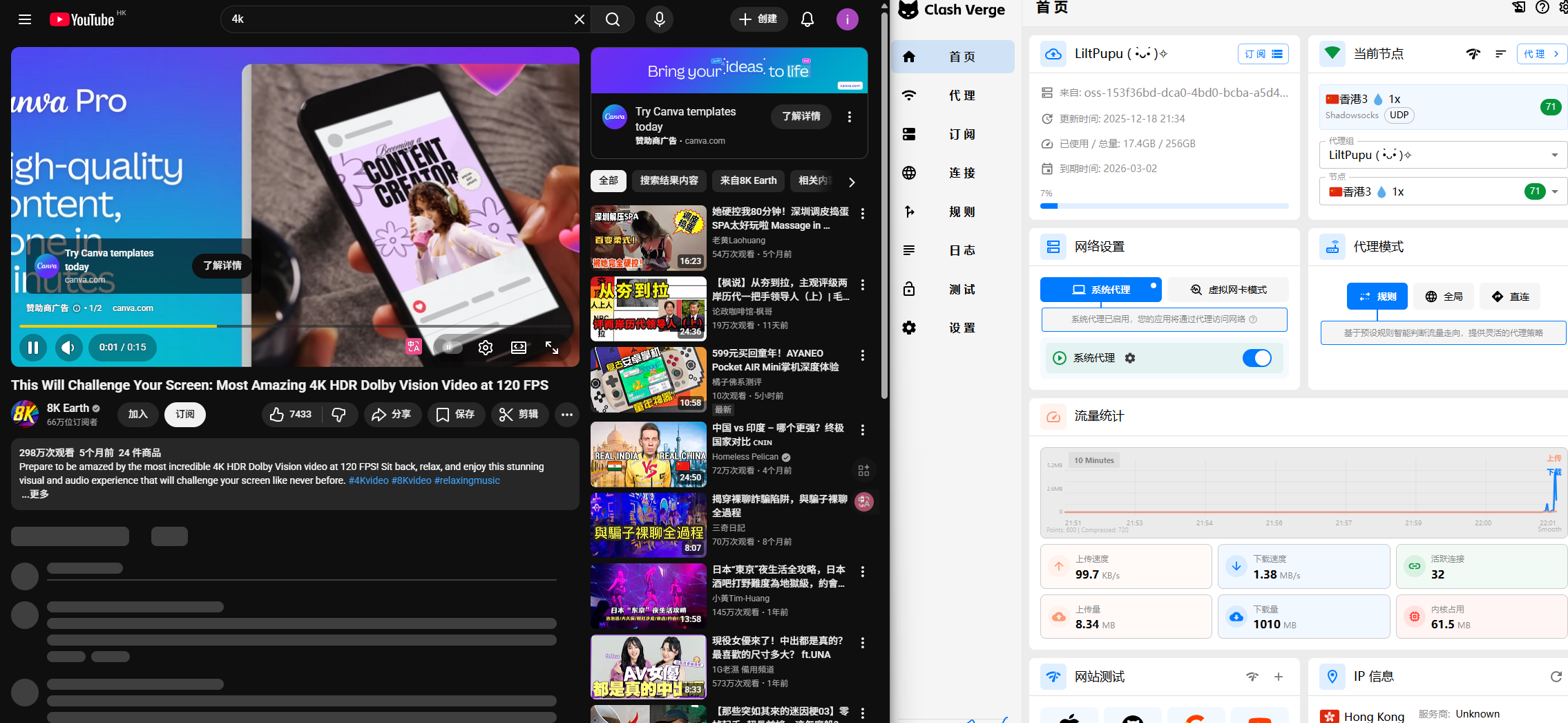
Task: Turn off the system proxy switch
Action: pos(1256,358)
